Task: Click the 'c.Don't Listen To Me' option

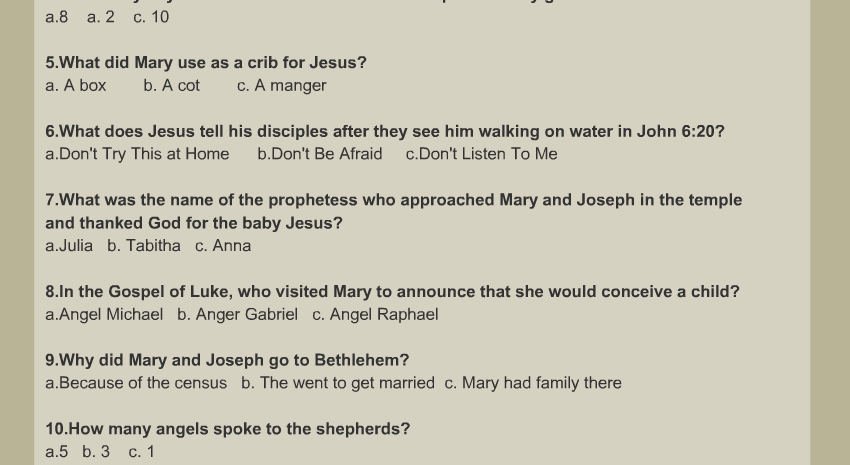Action: [x=481, y=154]
